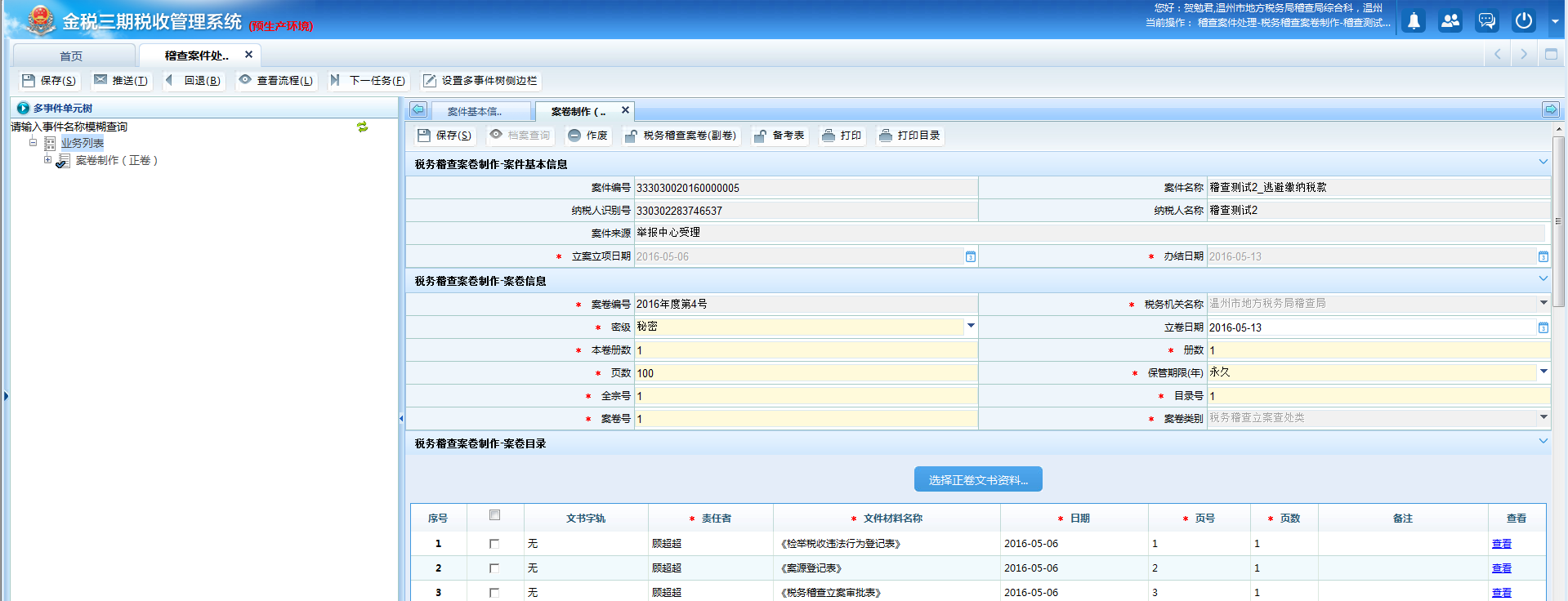Open the chat message icon in header
1568x601 pixels.
(1487, 21)
